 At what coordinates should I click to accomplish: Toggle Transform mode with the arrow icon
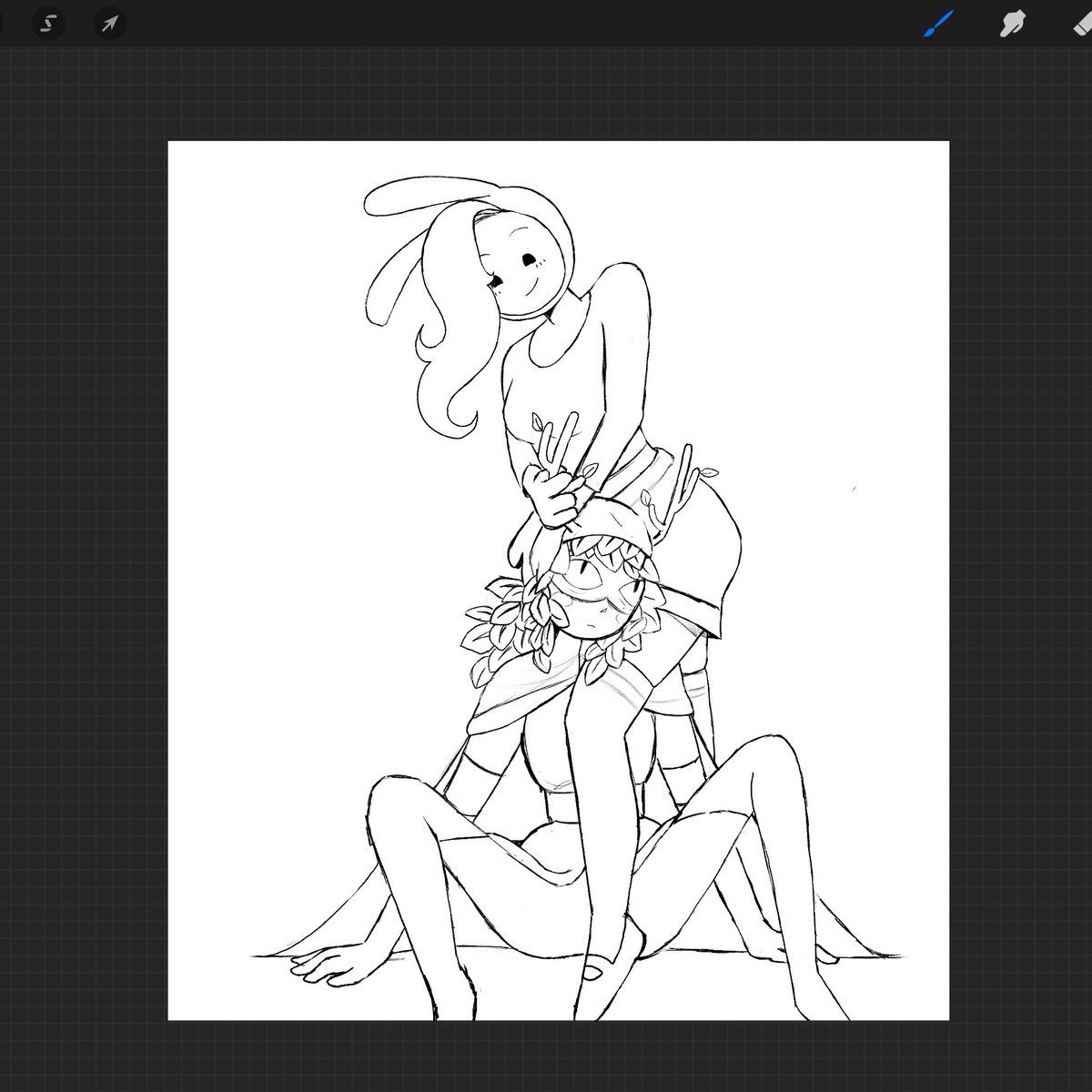coord(108,25)
